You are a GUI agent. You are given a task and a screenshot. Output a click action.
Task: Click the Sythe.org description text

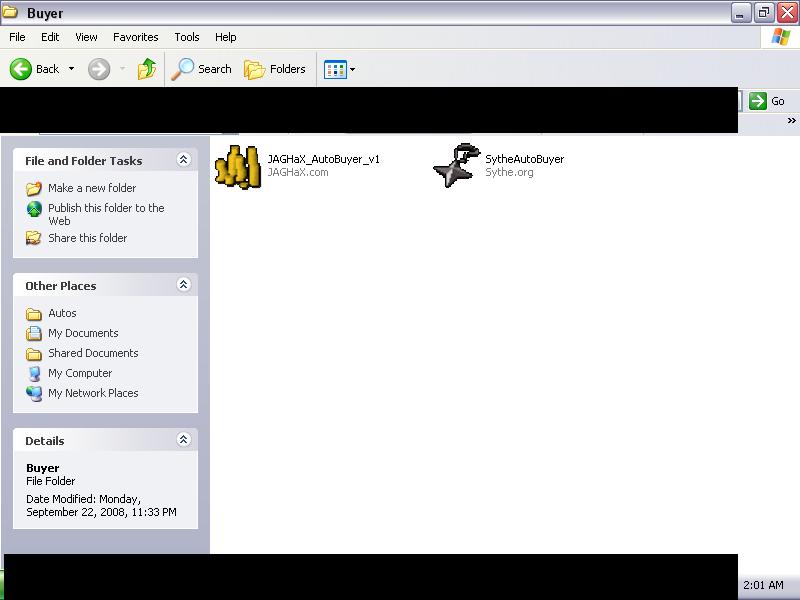509,172
